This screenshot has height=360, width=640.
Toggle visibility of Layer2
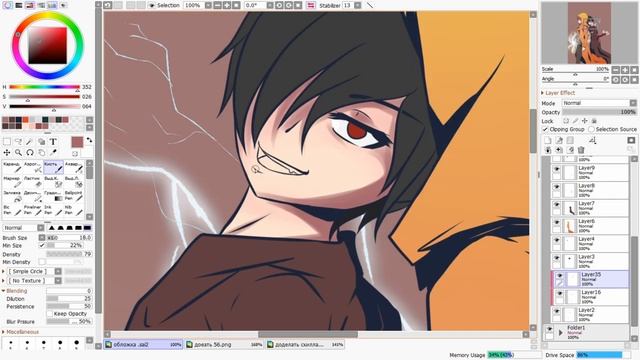(x=557, y=311)
